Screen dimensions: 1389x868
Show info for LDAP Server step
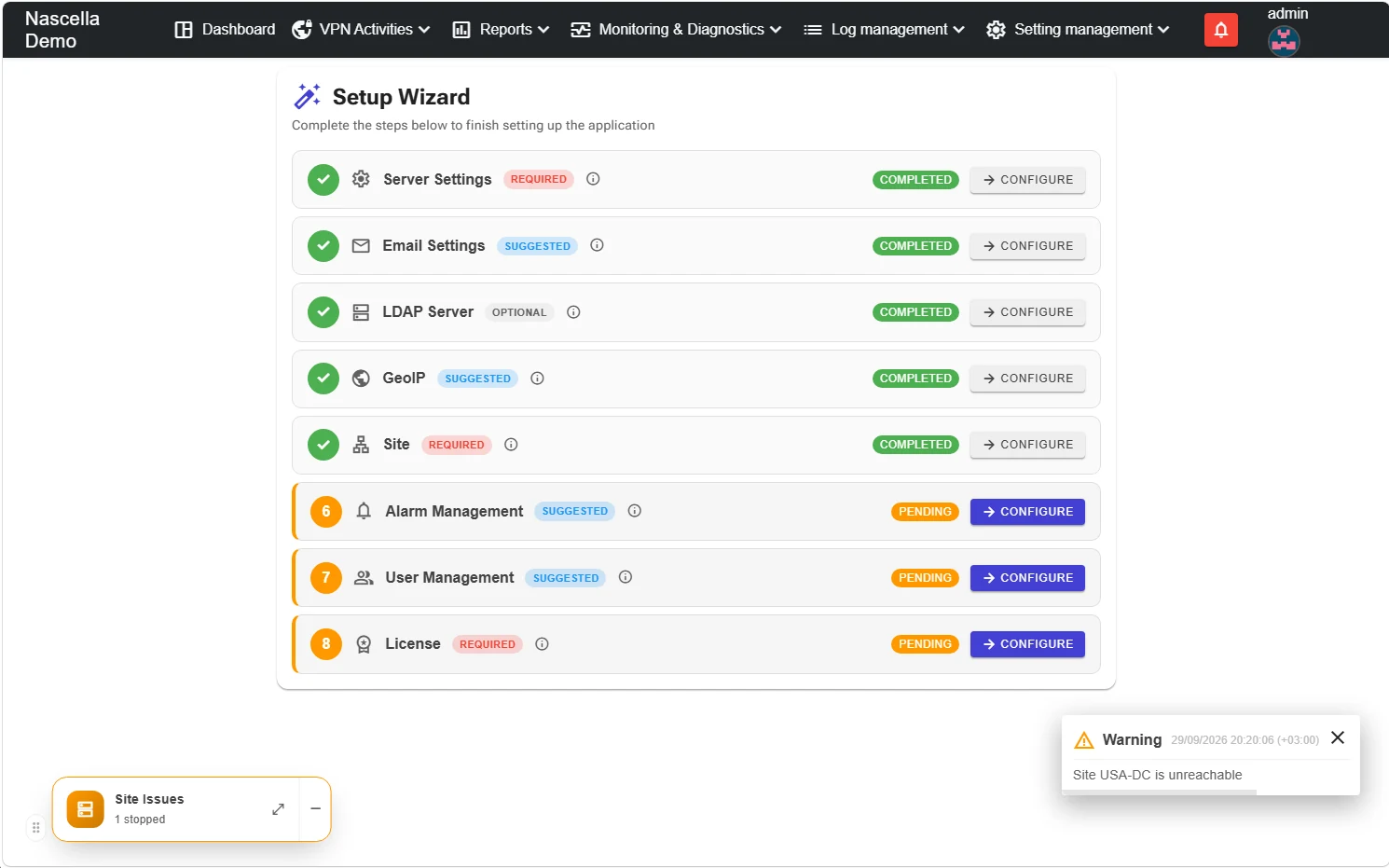[x=573, y=312]
